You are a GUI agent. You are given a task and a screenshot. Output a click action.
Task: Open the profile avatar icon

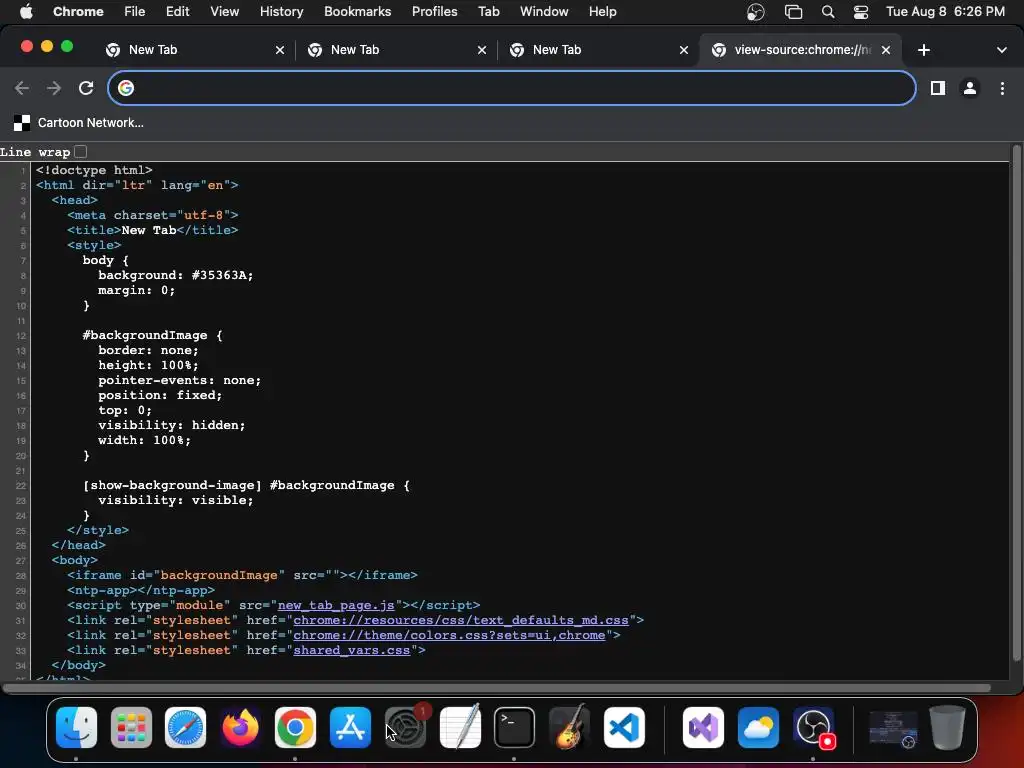[970, 88]
